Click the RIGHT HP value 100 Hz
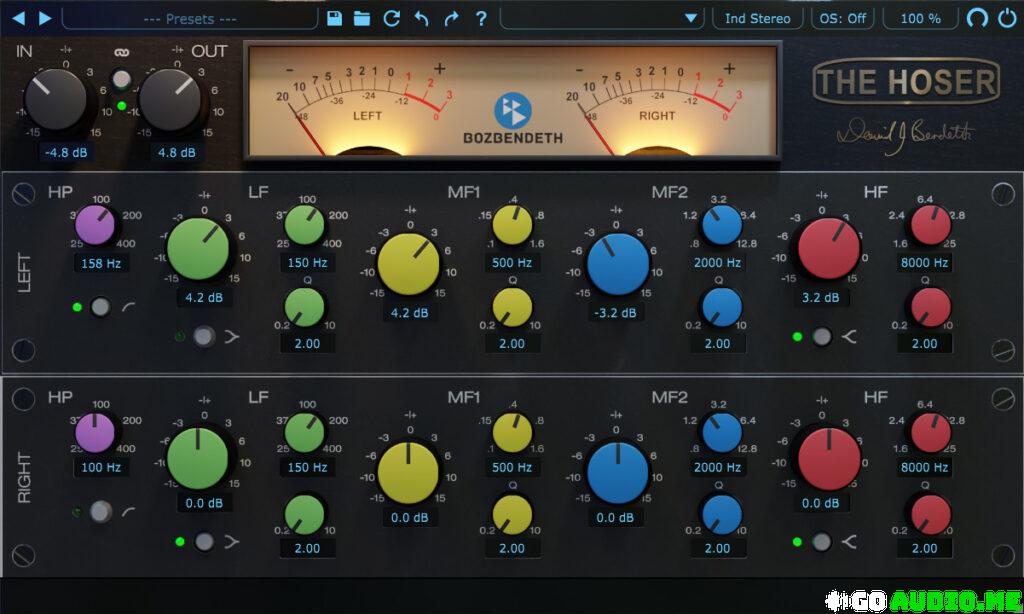The height and width of the screenshot is (614, 1024). coord(101,467)
